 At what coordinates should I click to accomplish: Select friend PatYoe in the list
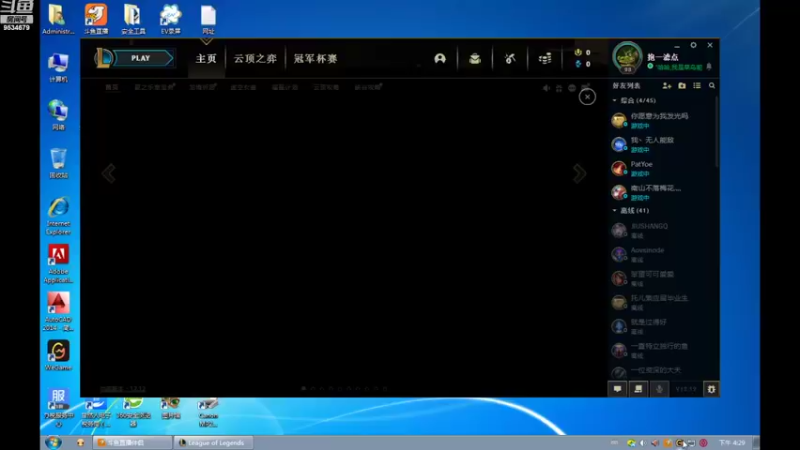662,168
